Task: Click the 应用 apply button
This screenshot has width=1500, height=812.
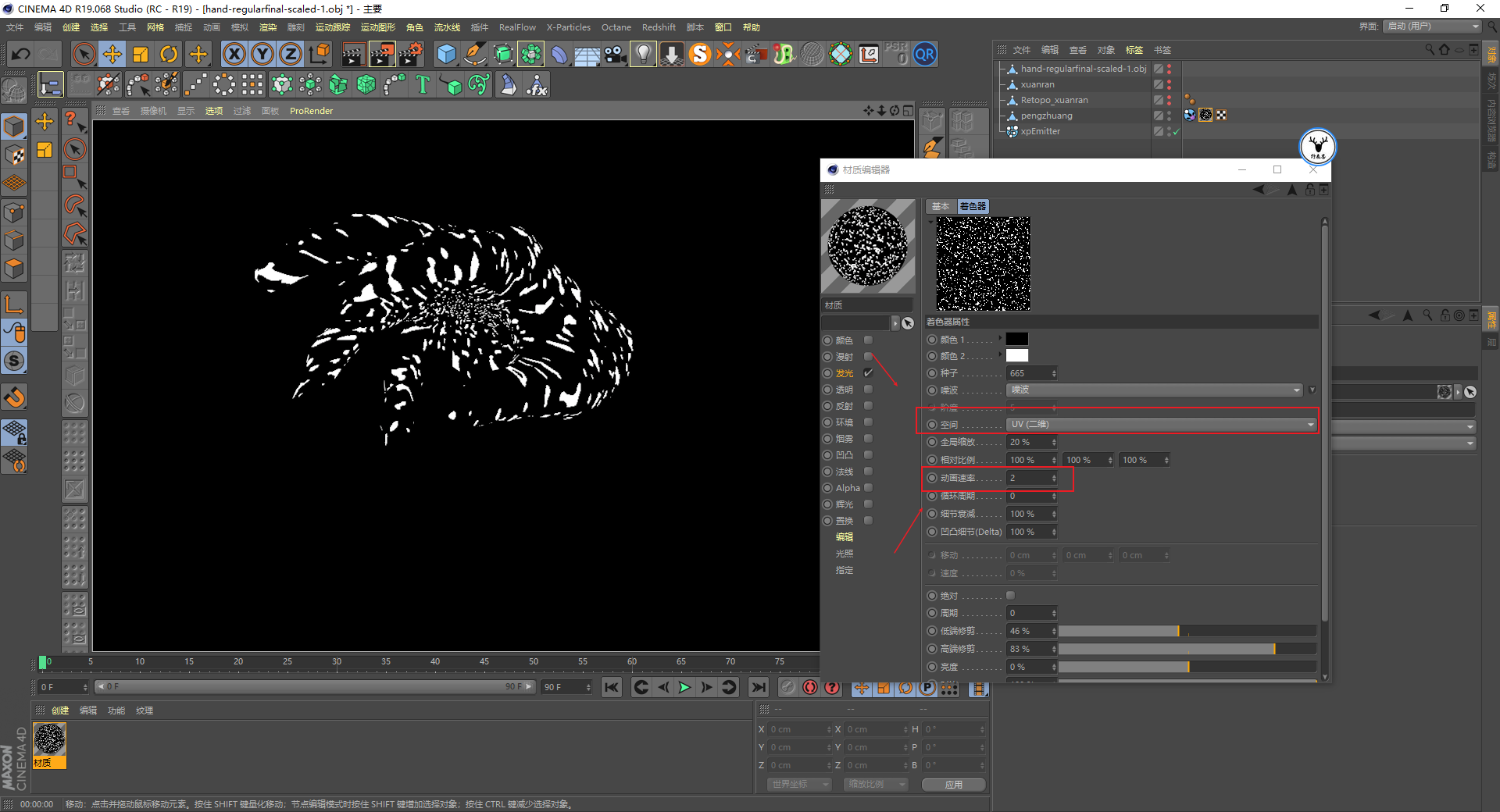Action: 953,785
